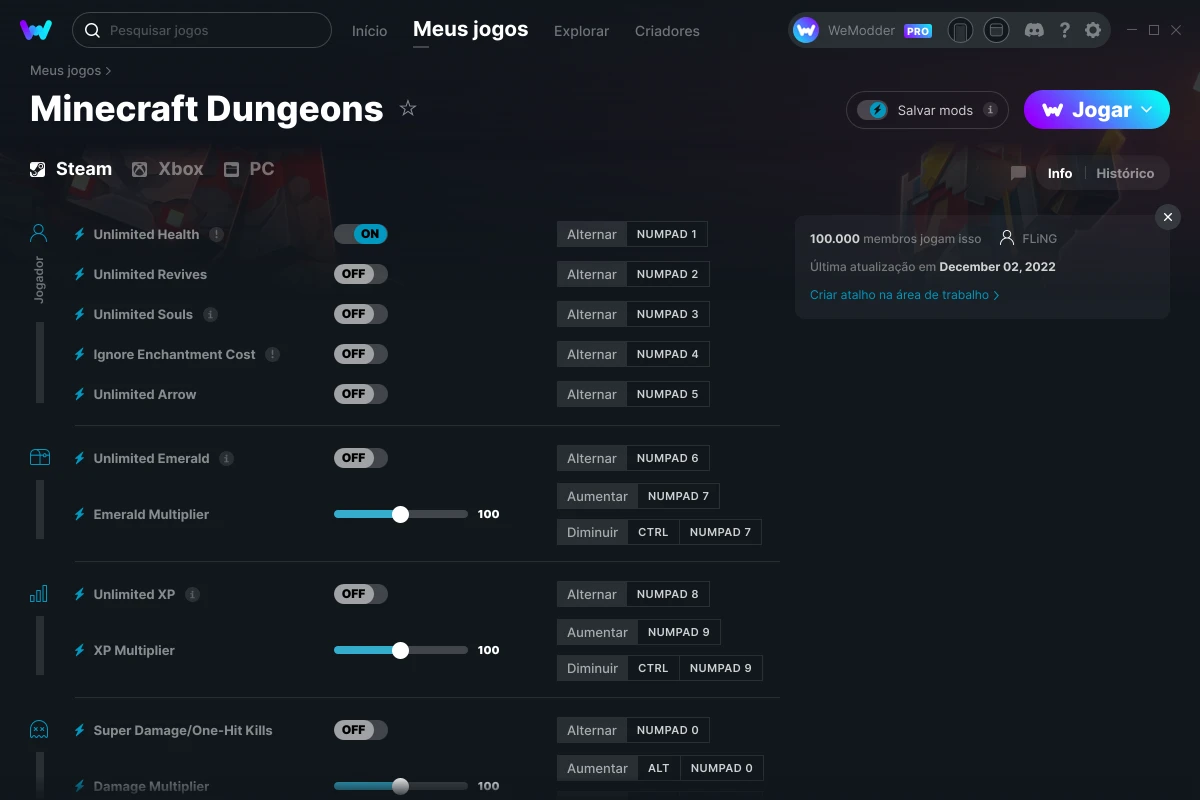Screen dimensions: 1200x800
Task: Select the Jogador category icon in sidebar
Action: coord(38,232)
